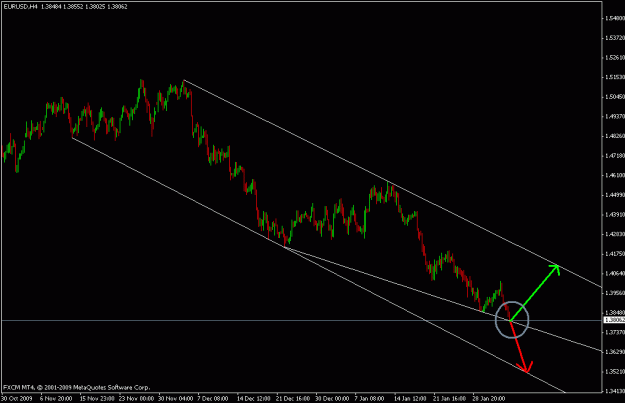
Task: Click the "15 Nov 23:00" time axis label
Action: coord(97,398)
